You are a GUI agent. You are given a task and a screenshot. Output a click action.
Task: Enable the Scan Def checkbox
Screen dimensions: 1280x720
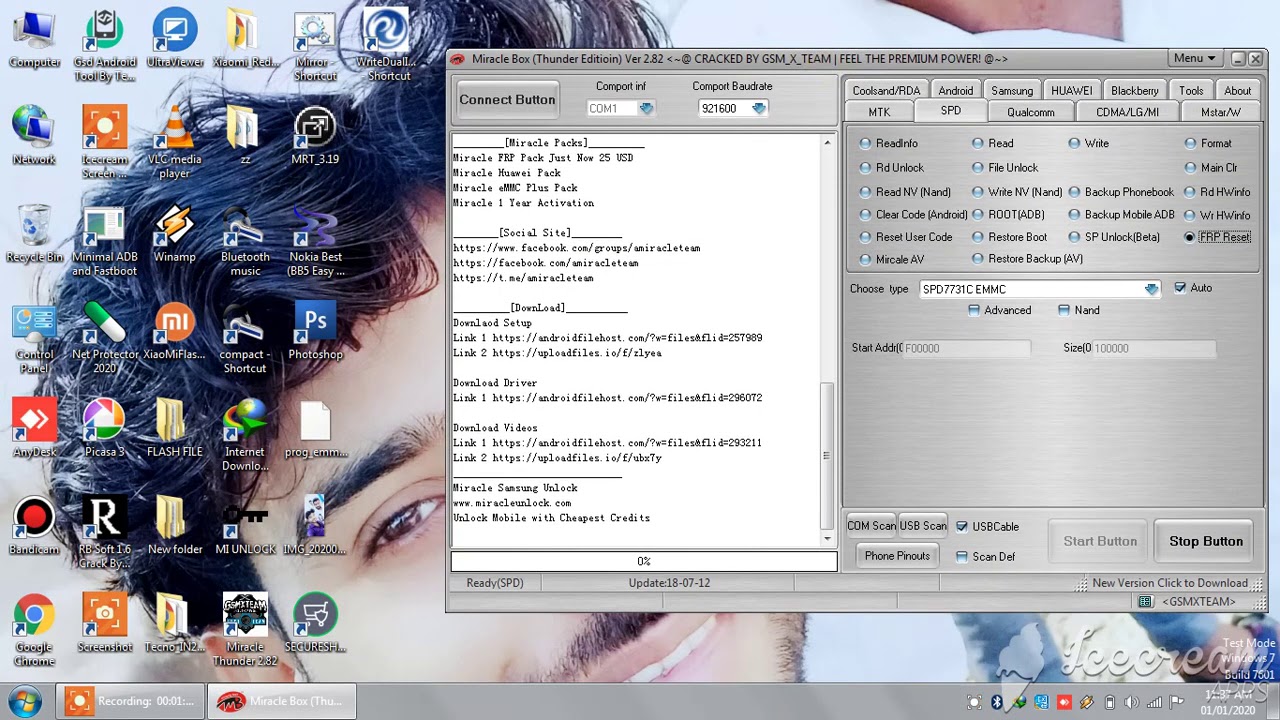pos(962,557)
